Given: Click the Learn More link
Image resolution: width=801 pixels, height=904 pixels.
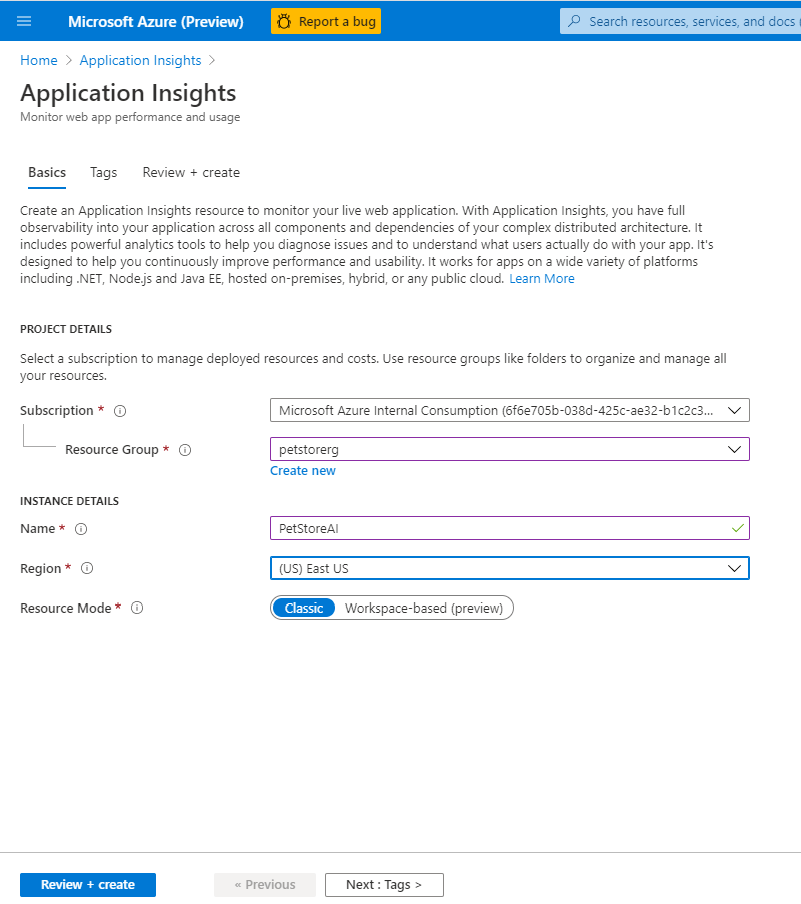Looking at the screenshot, I should click(541, 278).
